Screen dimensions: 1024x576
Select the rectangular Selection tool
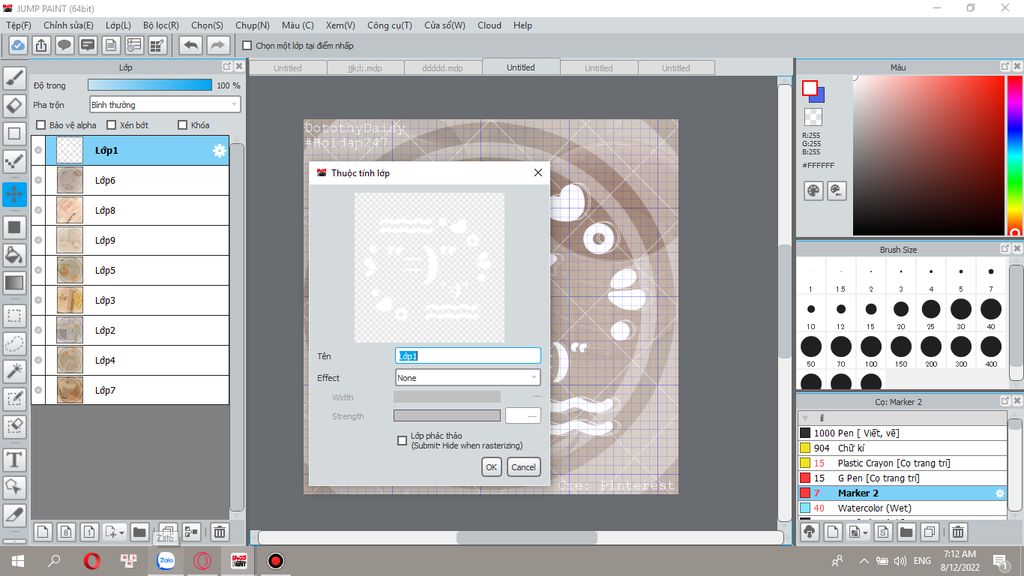pyautogui.click(x=14, y=316)
